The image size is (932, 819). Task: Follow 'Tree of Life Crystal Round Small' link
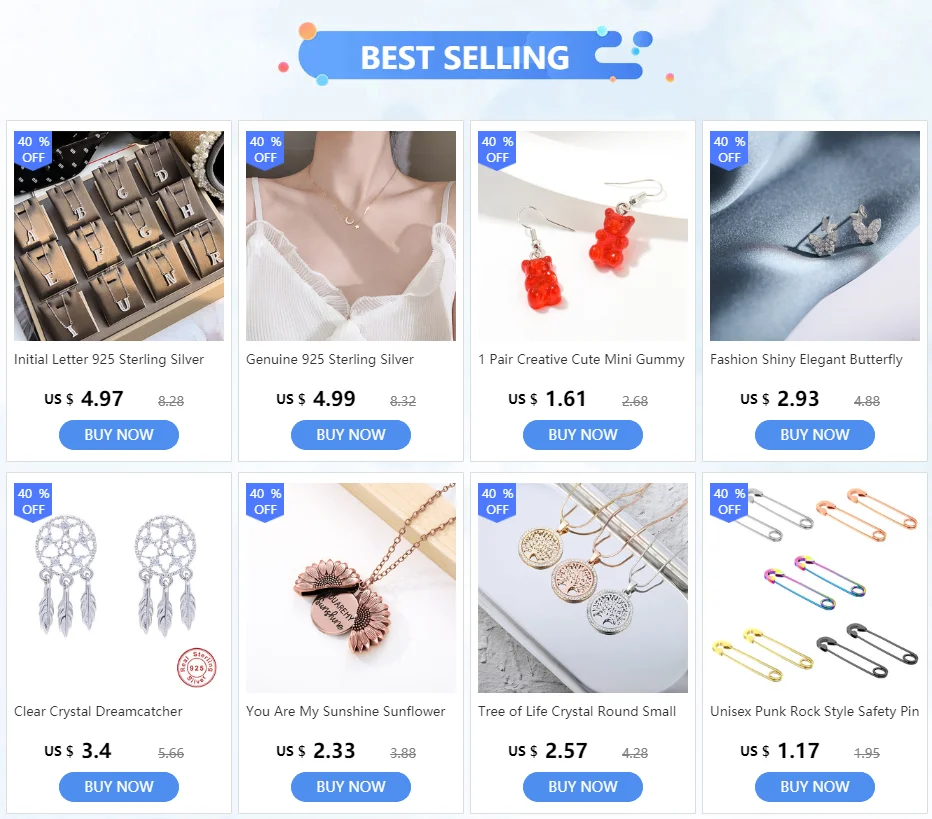coord(577,711)
